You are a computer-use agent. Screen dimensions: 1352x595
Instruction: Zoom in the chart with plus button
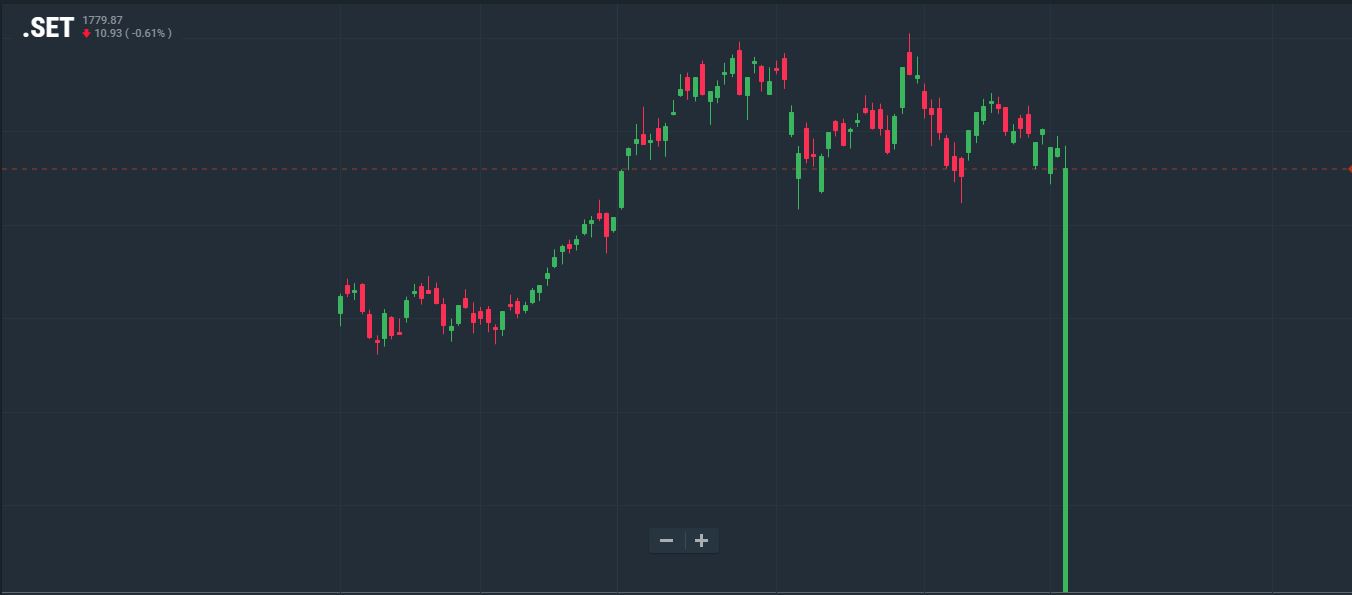pos(702,541)
